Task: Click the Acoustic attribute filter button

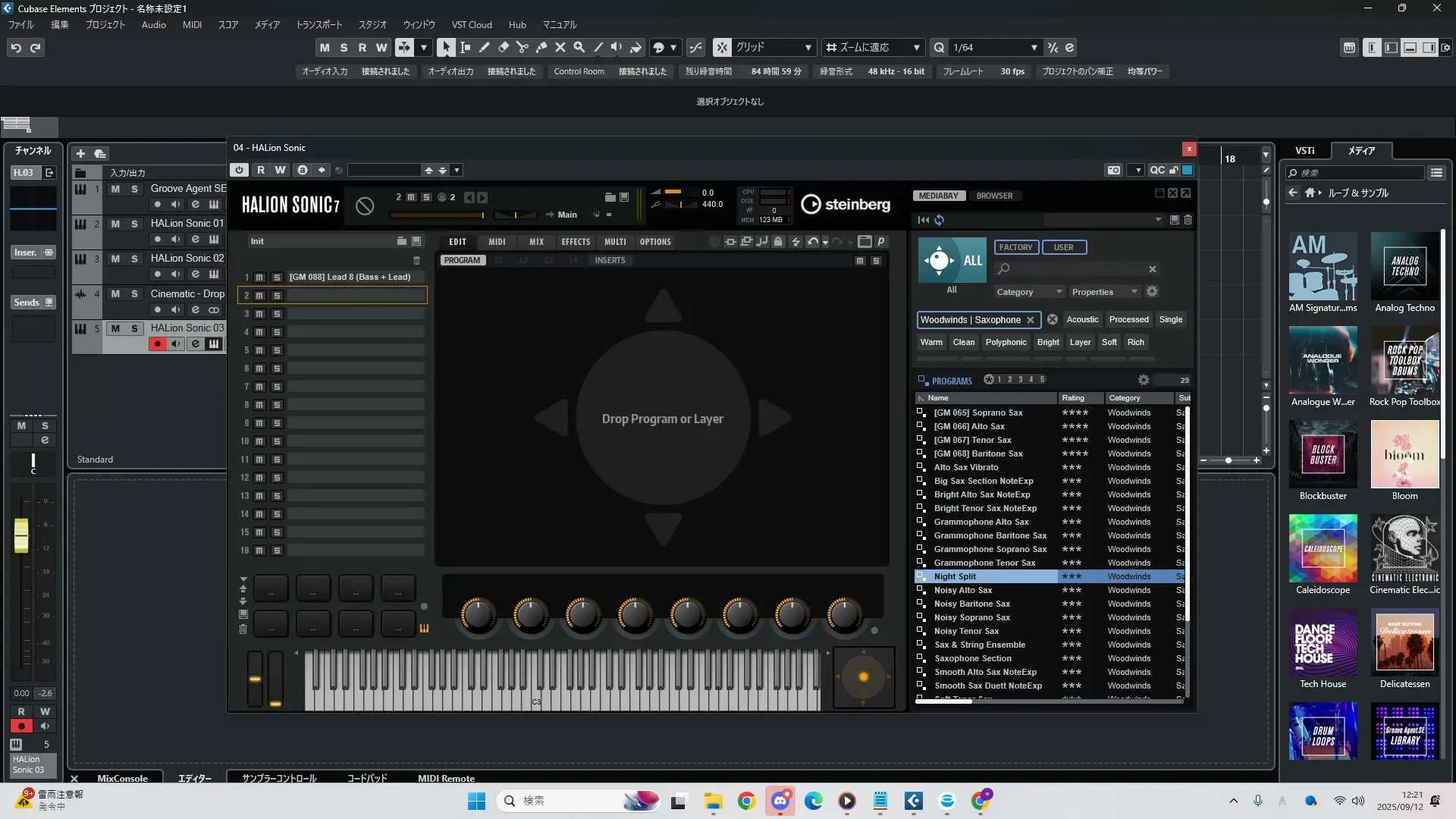Action: (1081, 319)
